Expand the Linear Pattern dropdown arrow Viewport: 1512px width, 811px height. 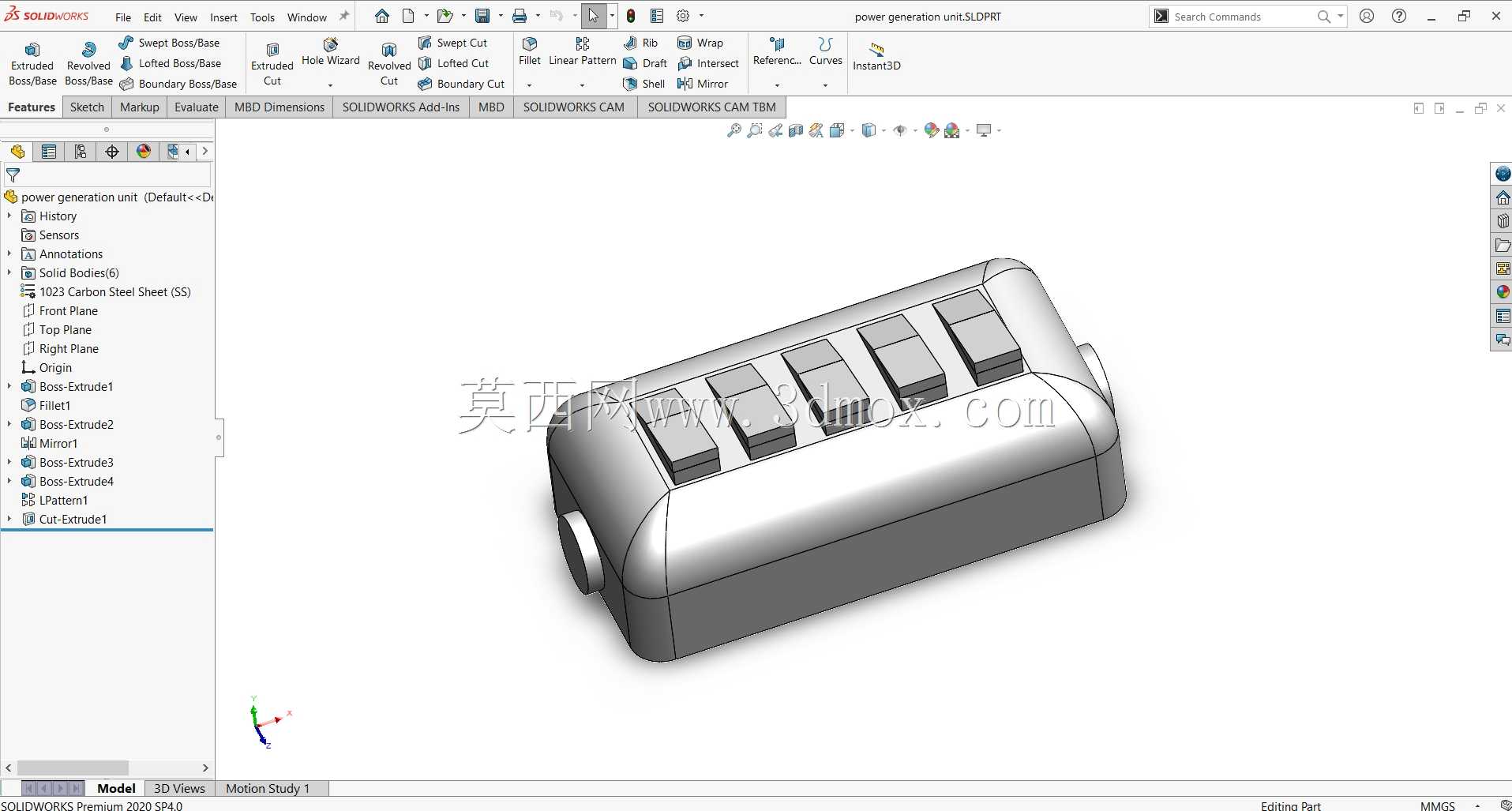pos(582,85)
